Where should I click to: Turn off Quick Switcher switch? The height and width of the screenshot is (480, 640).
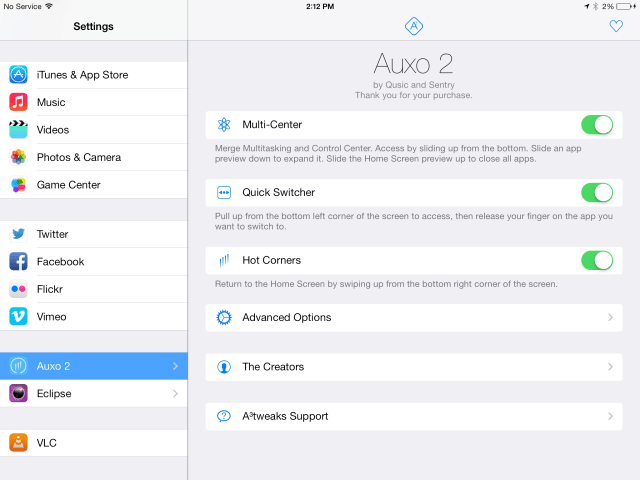(597, 192)
